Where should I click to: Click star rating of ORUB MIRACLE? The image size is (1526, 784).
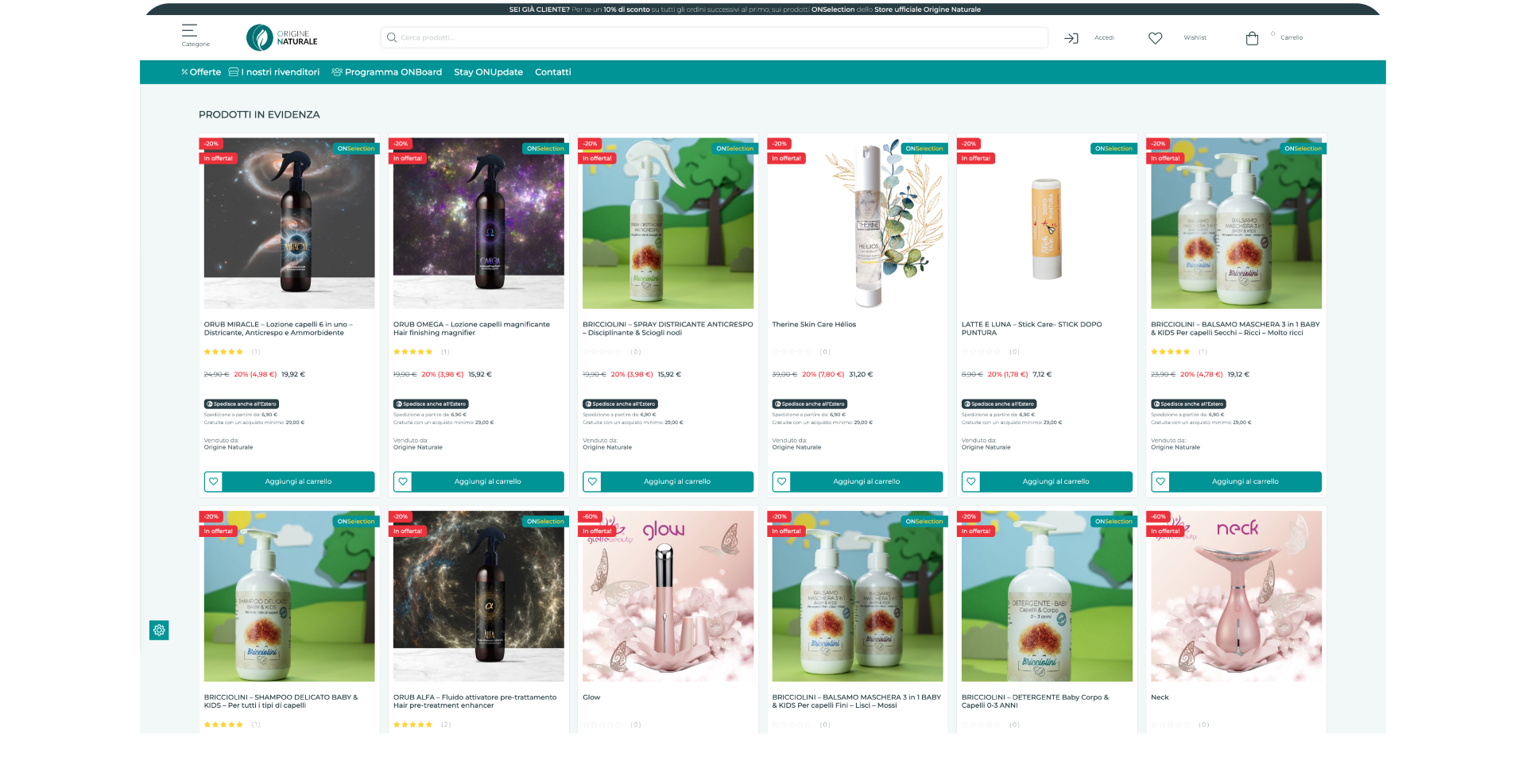click(223, 352)
